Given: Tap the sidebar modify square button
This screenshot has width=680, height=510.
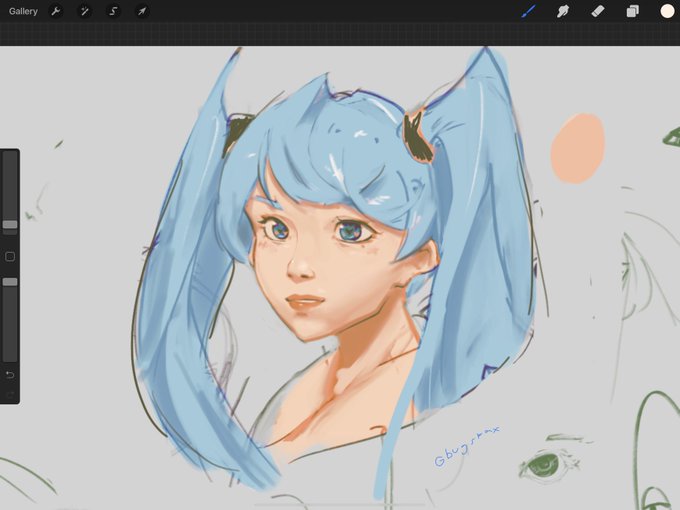Looking at the screenshot, I should pyautogui.click(x=10, y=257).
